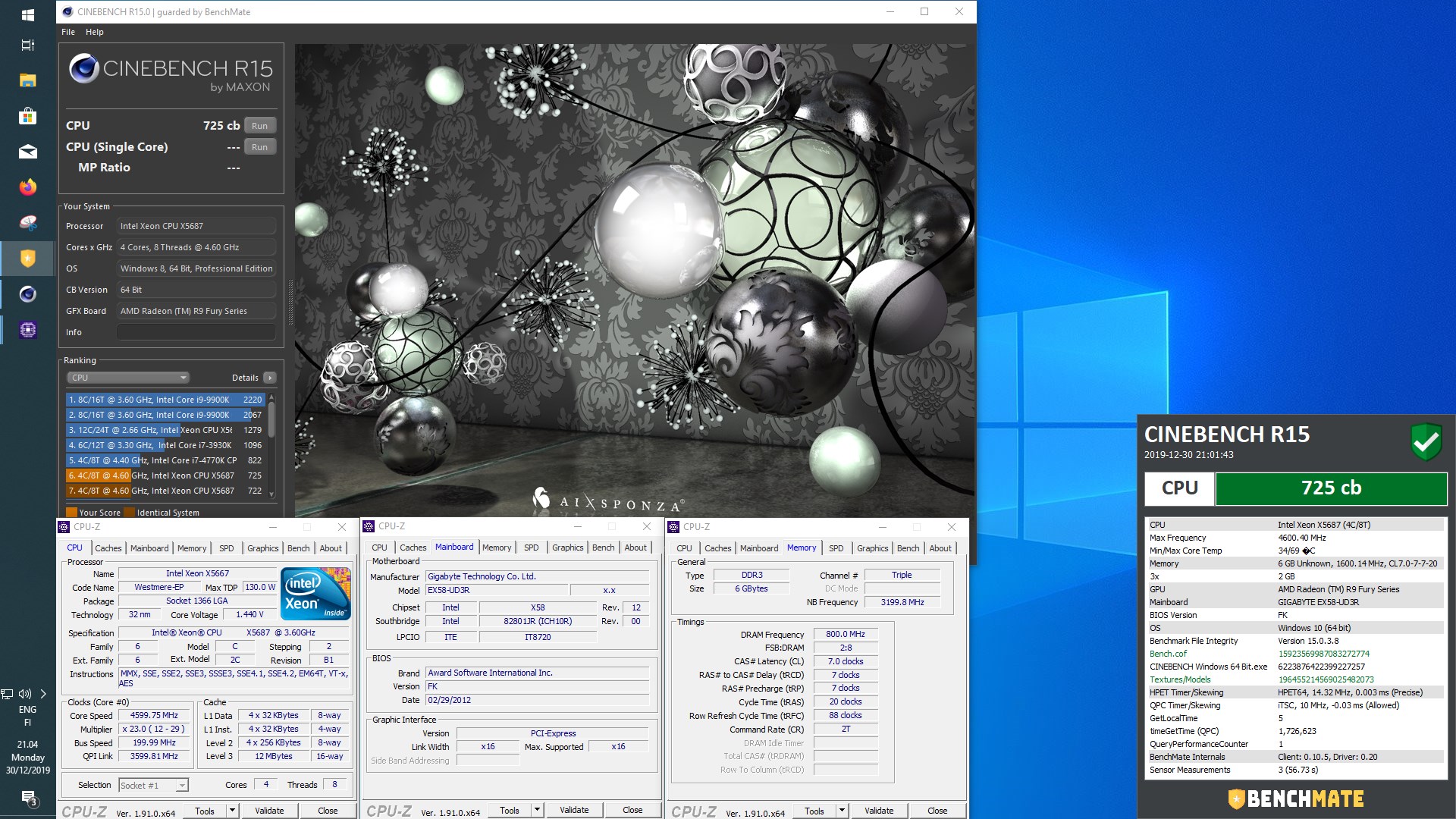This screenshot has height=819, width=1456.
Task: Open the Help menu in Cinebench
Action: [x=94, y=32]
